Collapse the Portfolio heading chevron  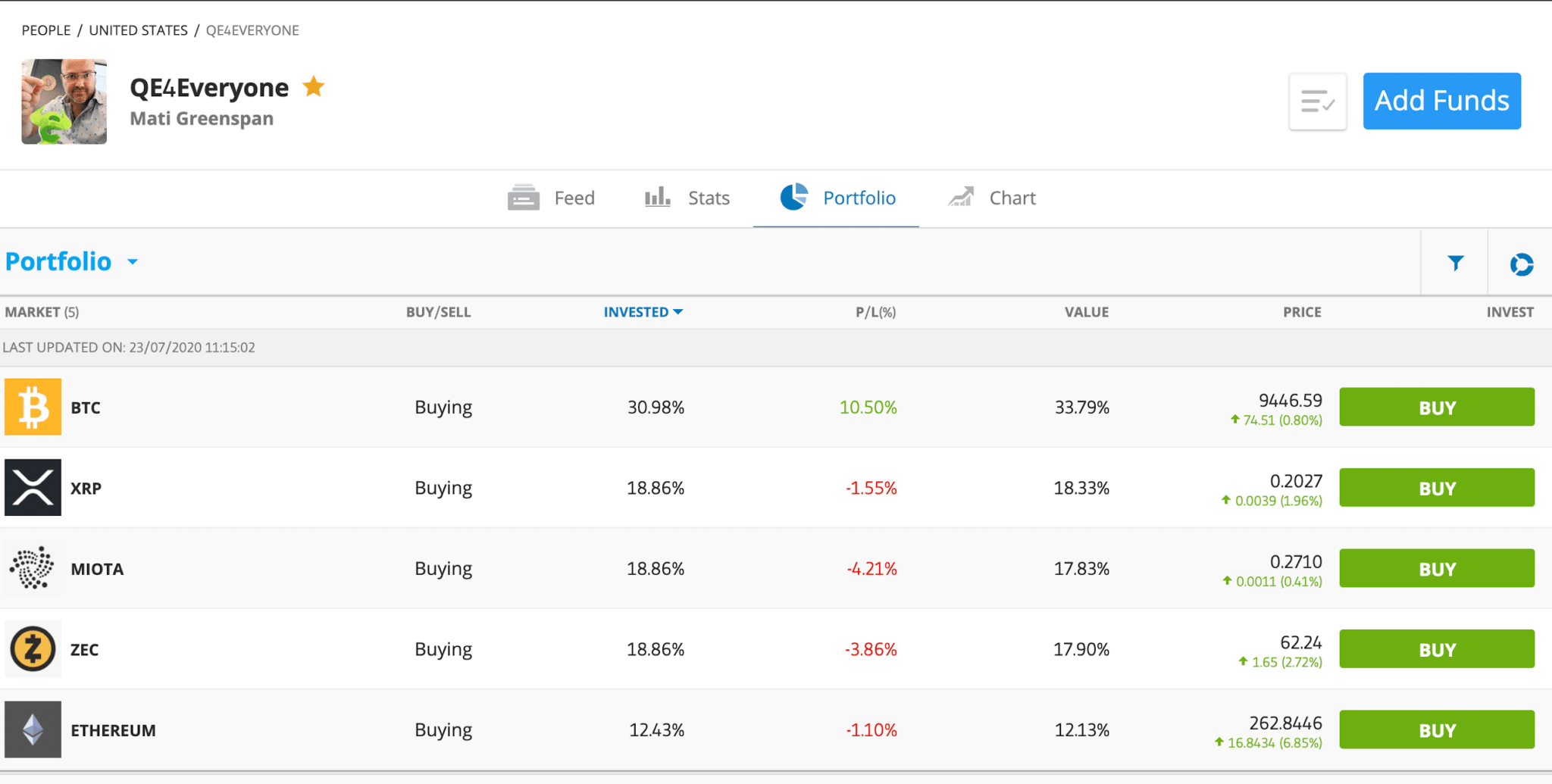click(132, 263)
